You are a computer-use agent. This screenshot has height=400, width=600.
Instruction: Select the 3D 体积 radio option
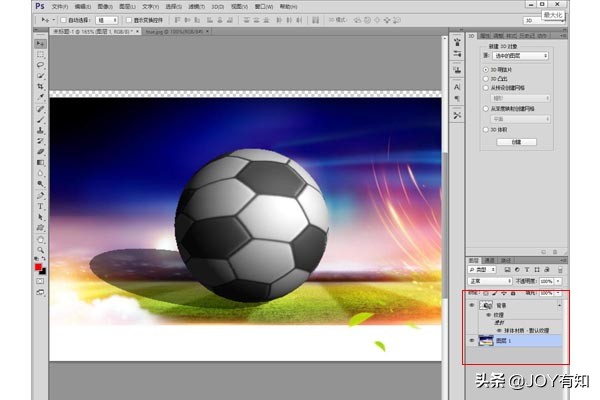click(x=486, y=130)
